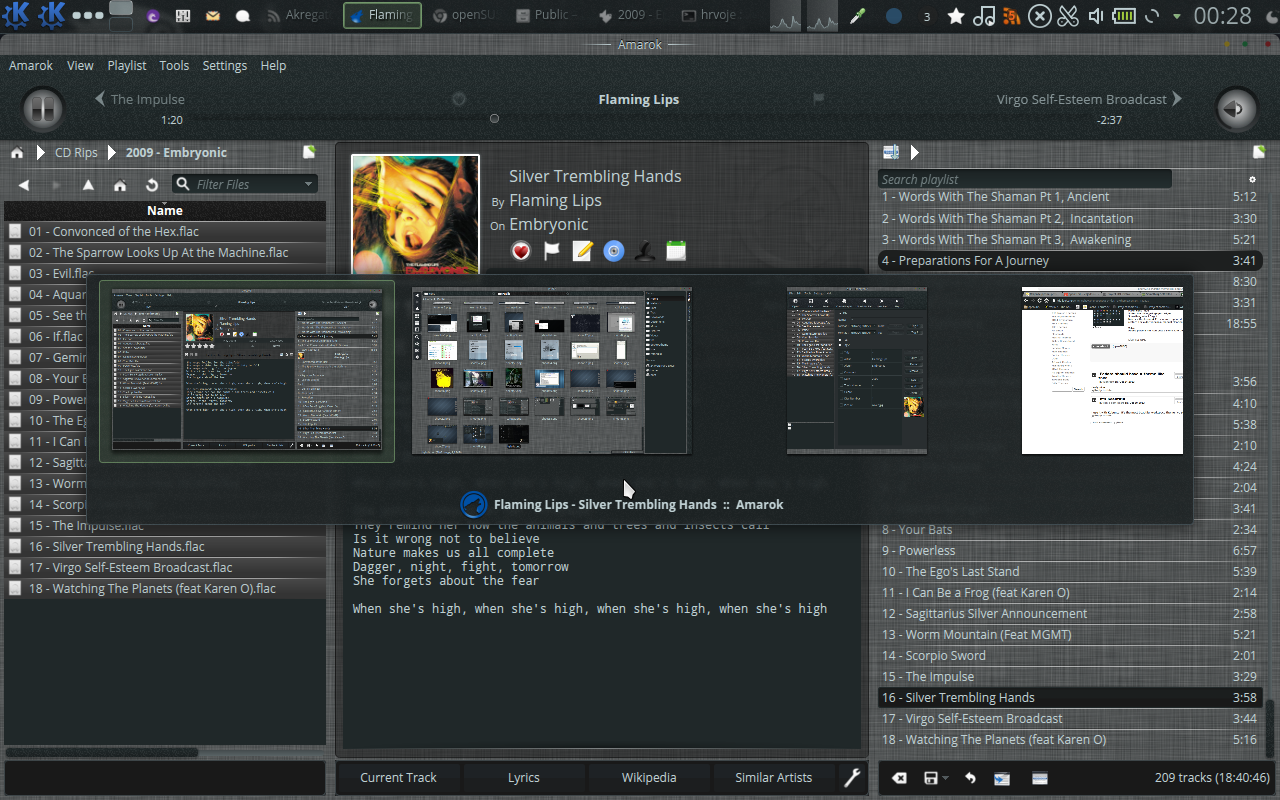Open the small gear next to playlist search
1280x800 pixels.
click(x=1252, y=179)
